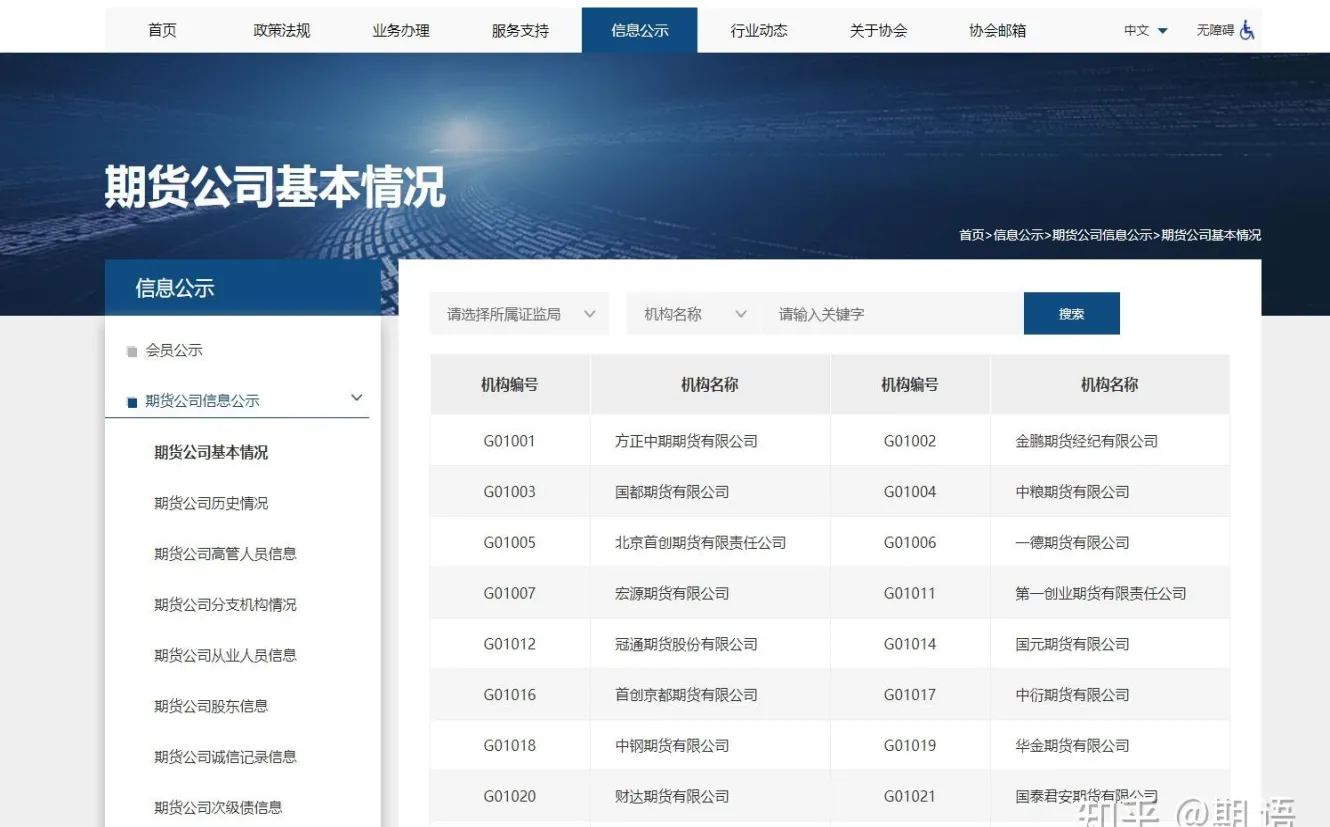The image size is (1330, 827).
Task: Click institution code G01021
Action: tap(910, 797)
